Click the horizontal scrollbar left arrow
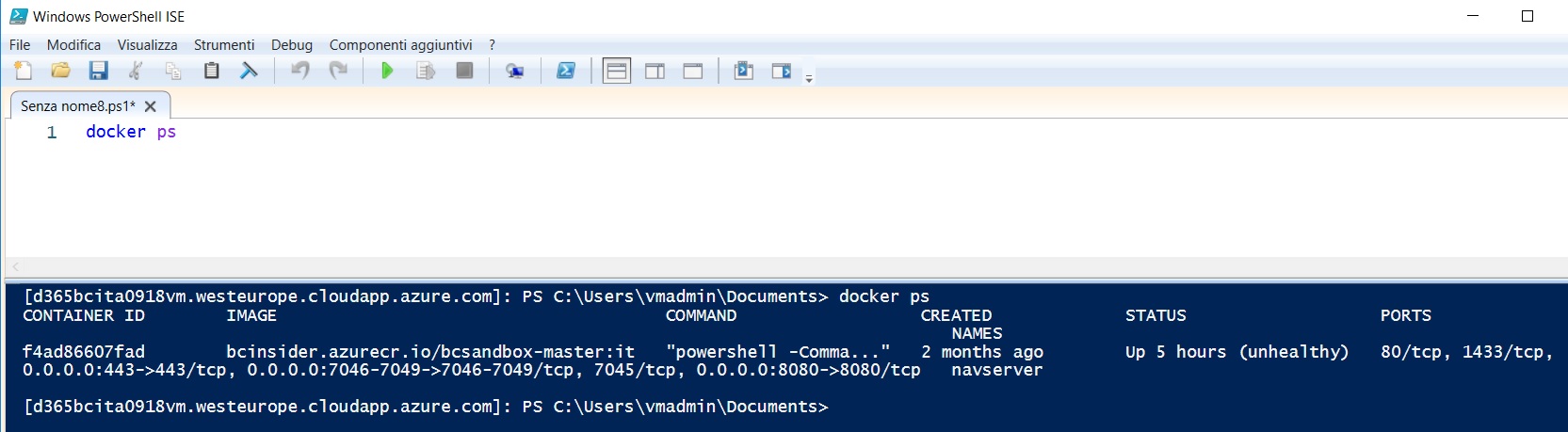The image size is (1568, 432). click(16, 267)
